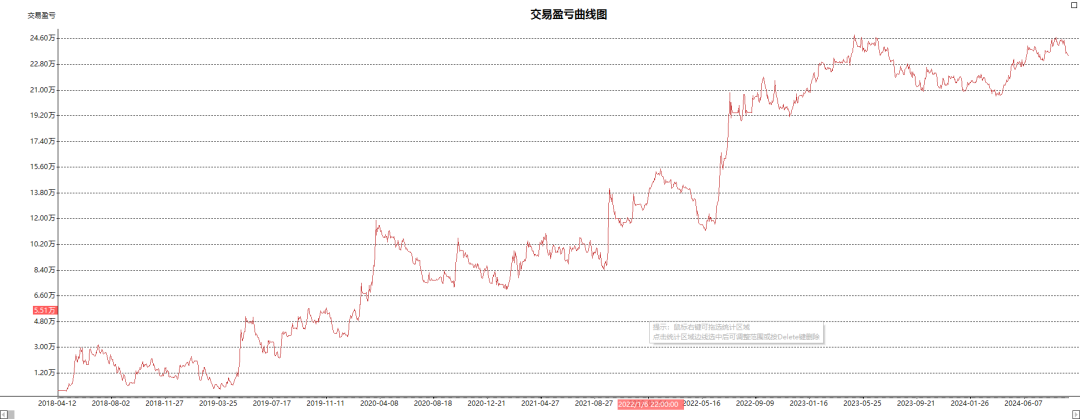
Task: Click the 2019-03-25 x-axis date label
Action: coord(219,404)
